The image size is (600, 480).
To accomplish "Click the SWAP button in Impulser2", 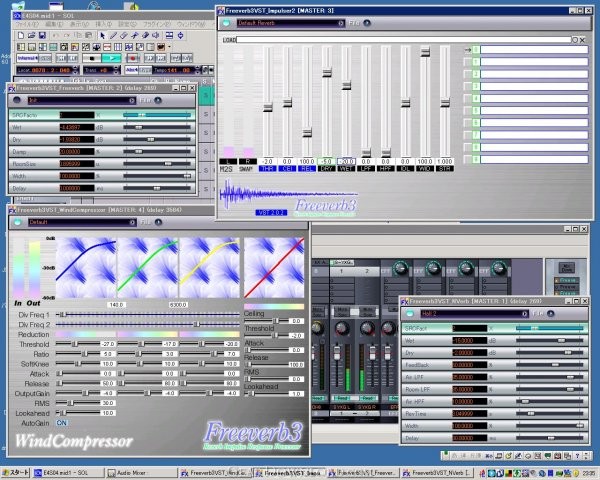I will point(246,169).
